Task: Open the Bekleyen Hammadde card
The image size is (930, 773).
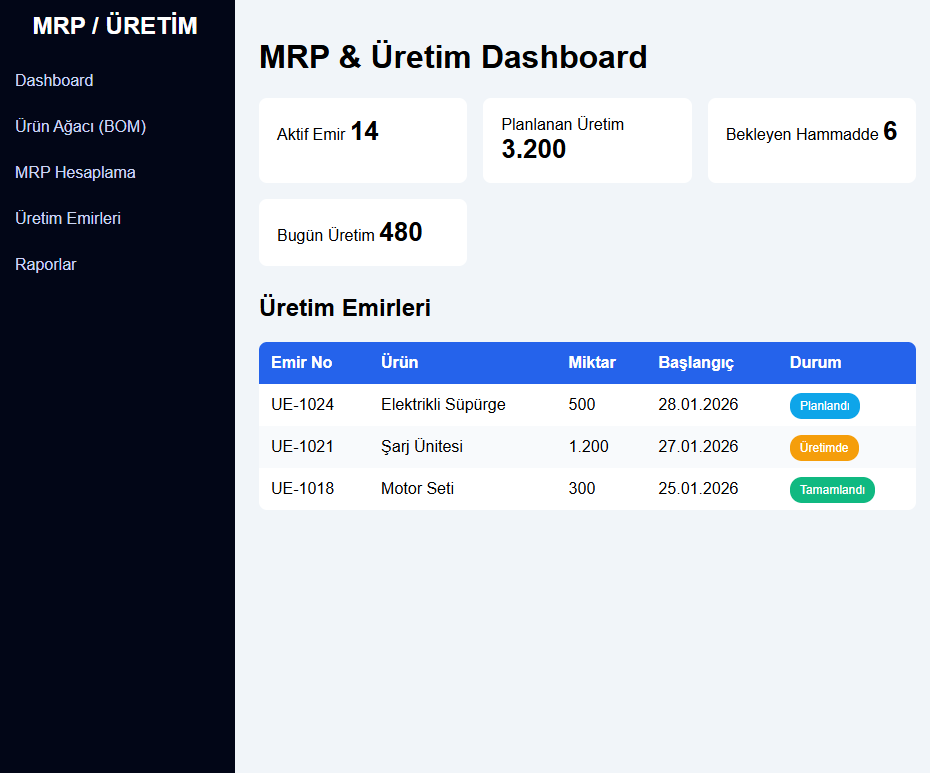Action: (811, 140)
